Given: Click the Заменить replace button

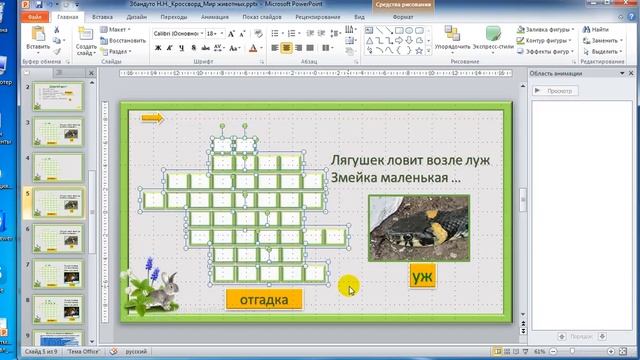Looking at the screenshot, I should click(602, 41).
